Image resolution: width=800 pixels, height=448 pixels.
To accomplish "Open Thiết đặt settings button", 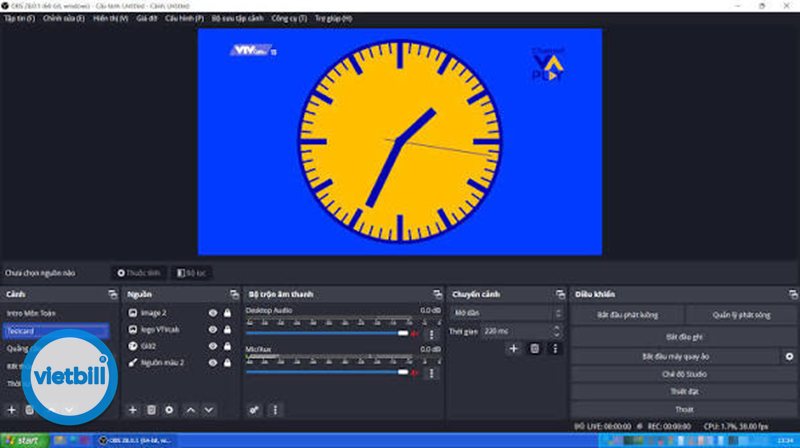I will pyautogui.click(x=684, y=392).
